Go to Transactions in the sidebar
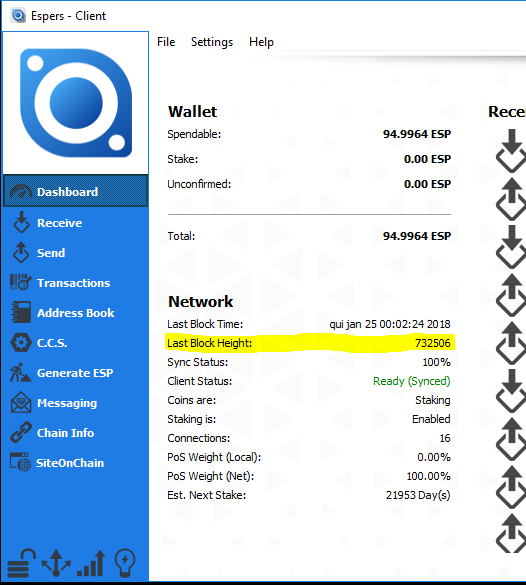 point(75,282)
